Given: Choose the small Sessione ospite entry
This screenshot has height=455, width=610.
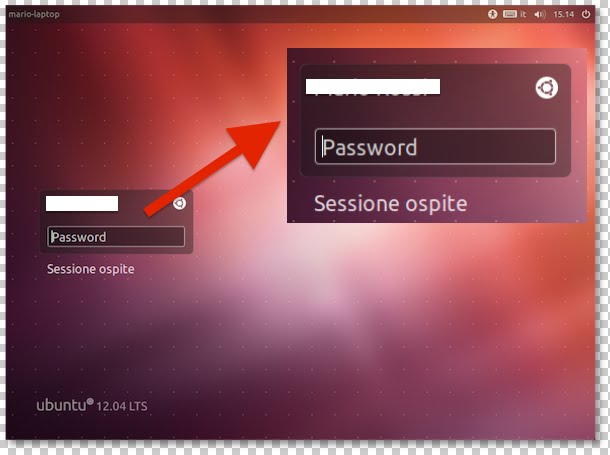Looking at the screenshot, I should [91, 269].
